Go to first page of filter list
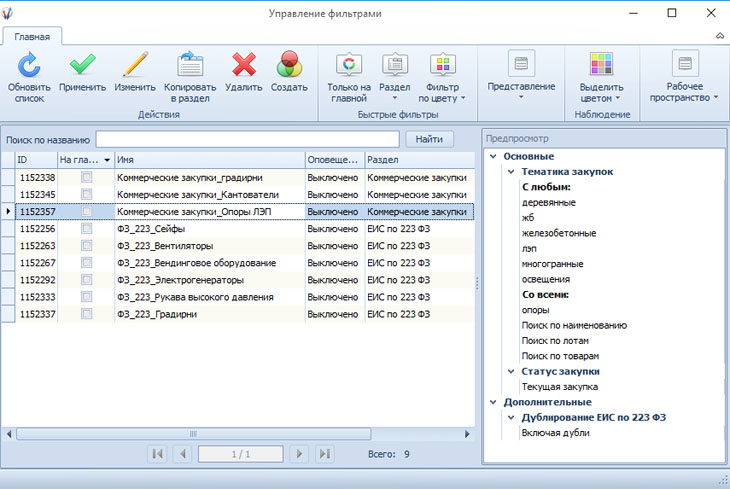The height and width of the screenshot is (489, 730). pyautogui.click(x=157, y=454)
